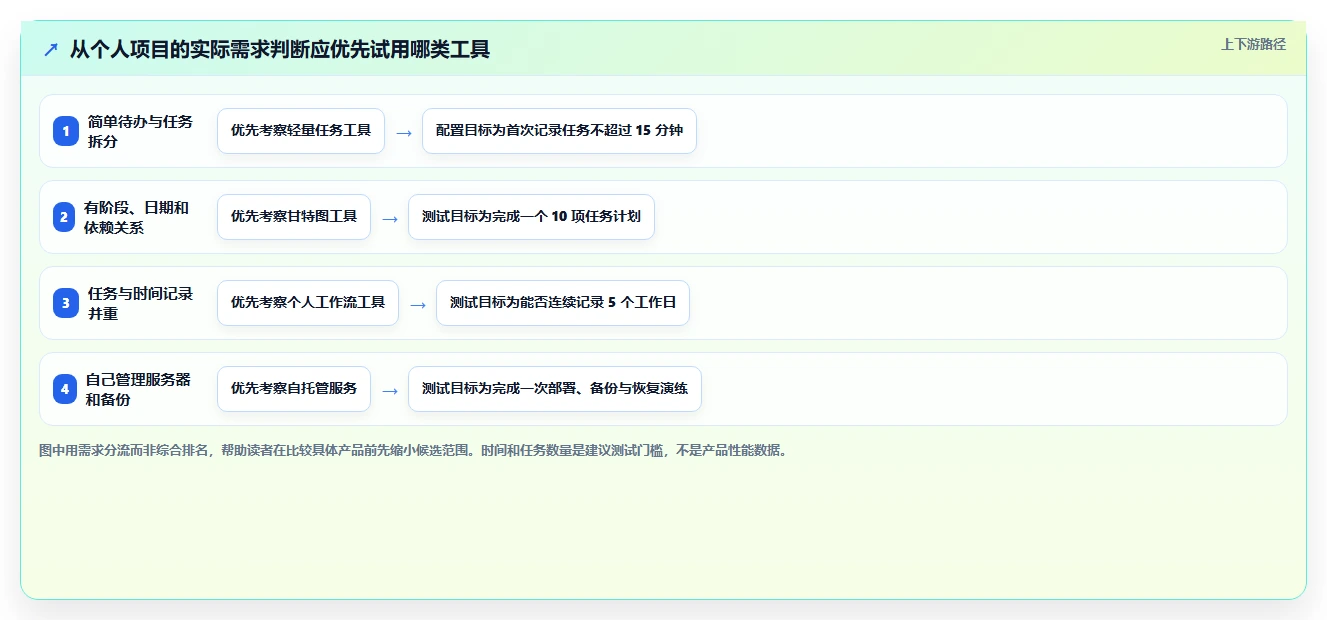The height and width of the screenshot is (620, 1327).
Task: Click the 自己管理服务器和备份 label
Action: 138,389
